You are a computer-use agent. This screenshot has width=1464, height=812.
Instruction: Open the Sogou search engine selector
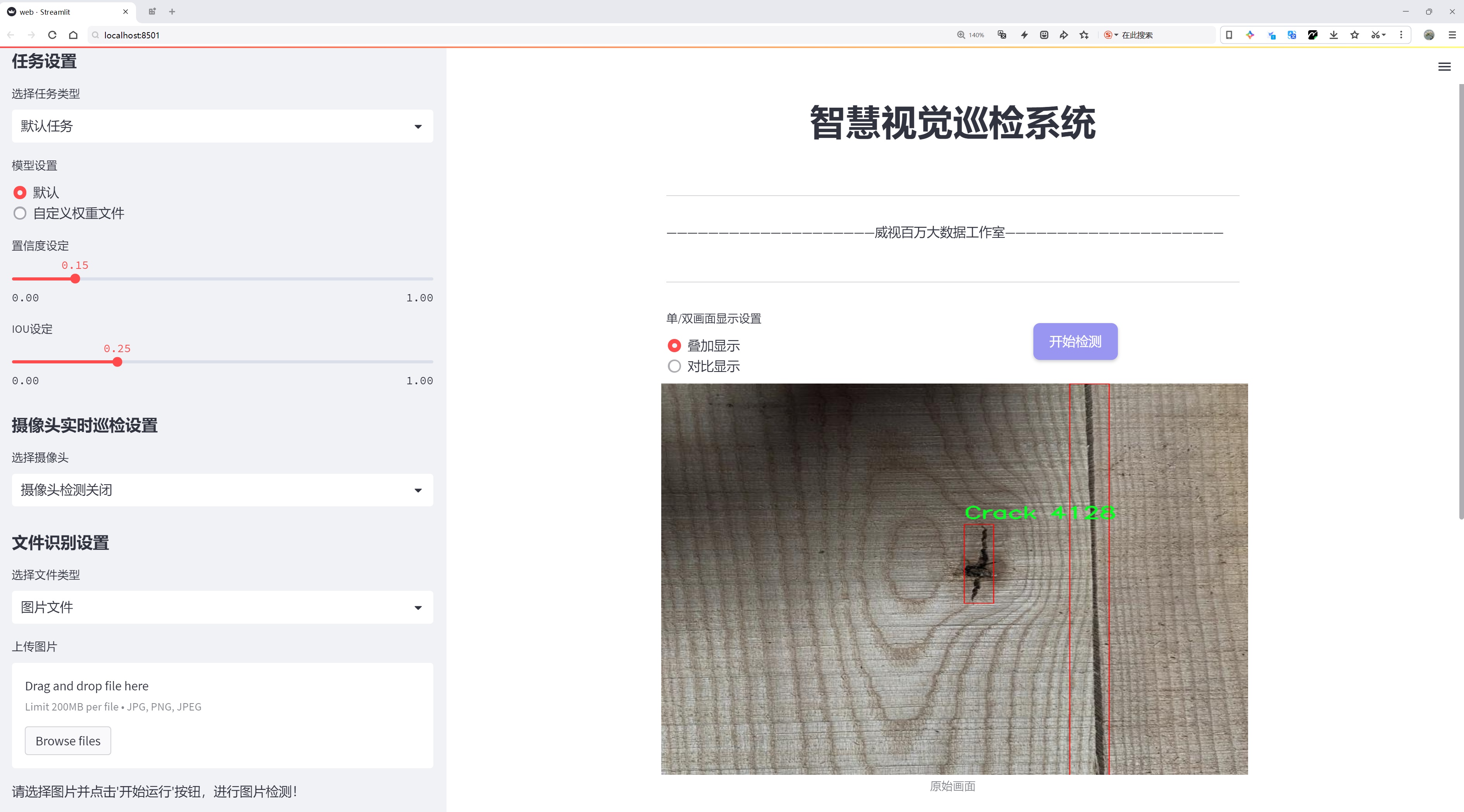pyautogui.click(x=1111, y=35)
